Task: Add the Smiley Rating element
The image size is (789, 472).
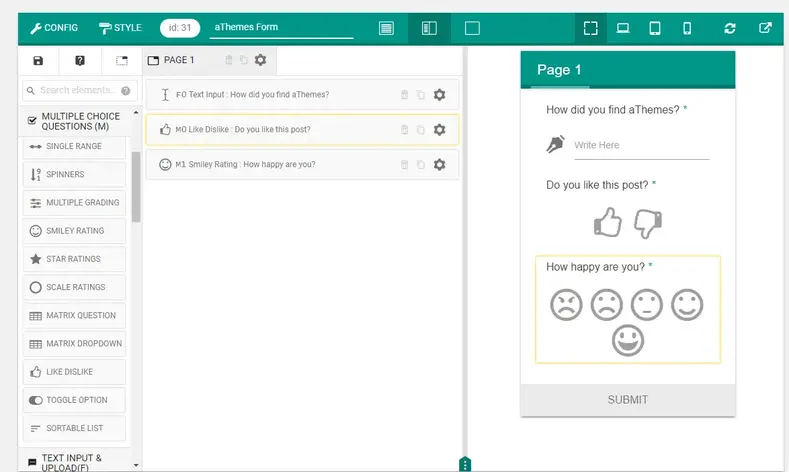Action: click(x=74, y=231)
